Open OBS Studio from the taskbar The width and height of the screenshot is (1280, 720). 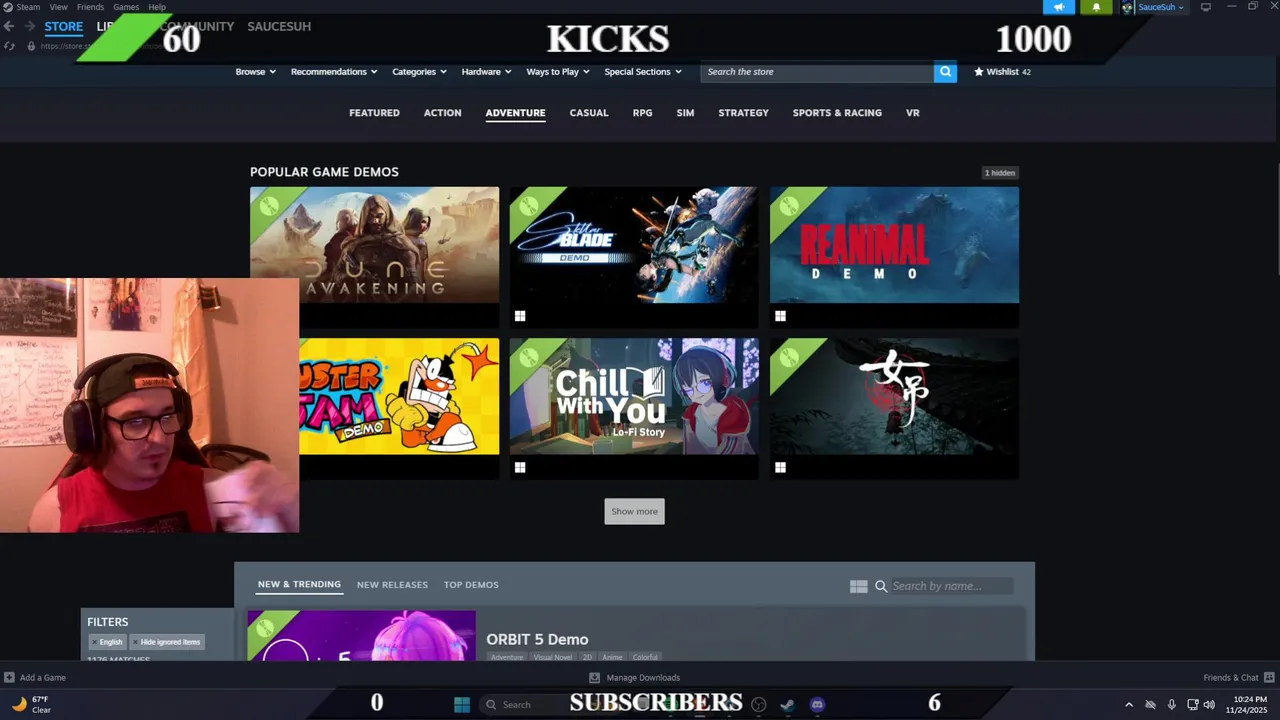click(x=759, y=704)
